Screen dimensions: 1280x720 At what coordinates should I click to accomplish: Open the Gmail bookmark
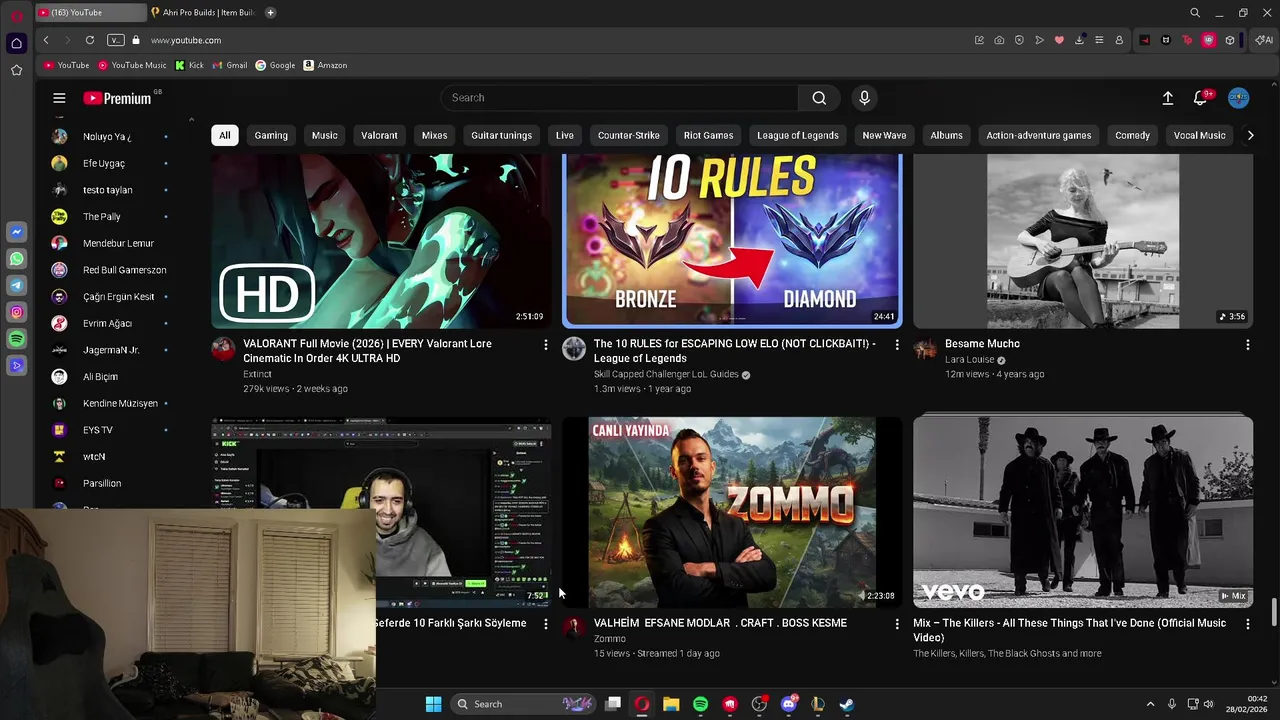tap(229, 65)
